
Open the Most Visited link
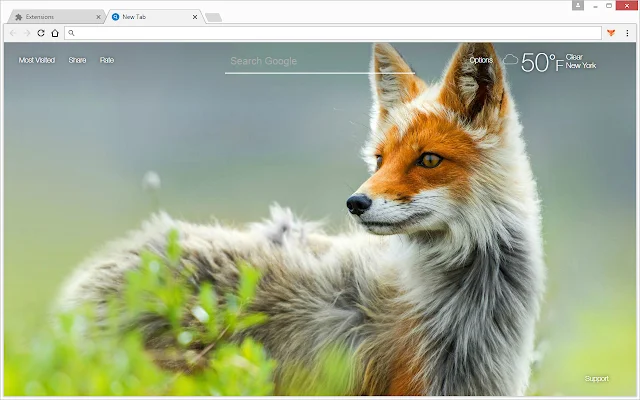point(37,60)
